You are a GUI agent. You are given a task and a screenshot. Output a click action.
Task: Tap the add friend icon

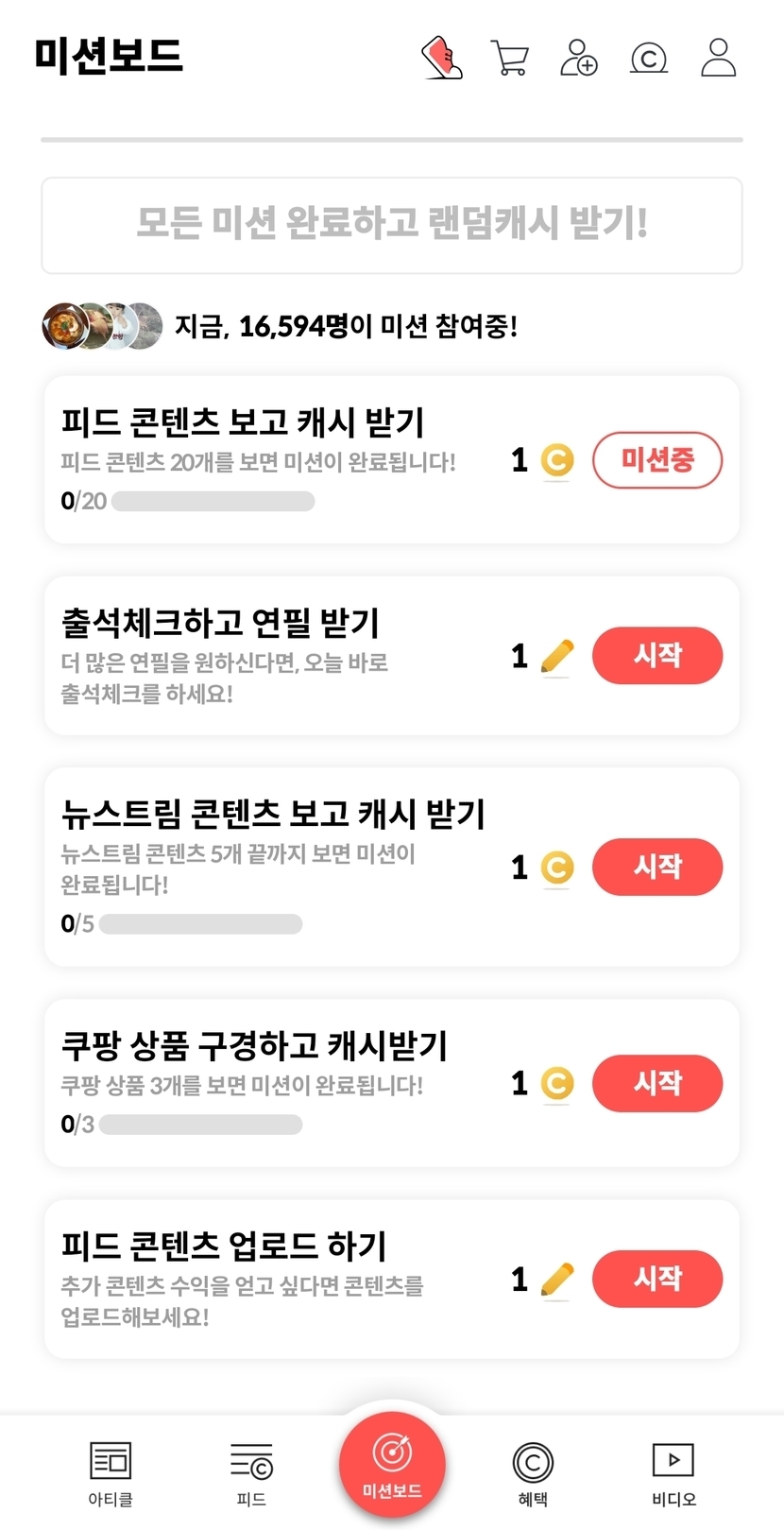(x=579, y=58)
